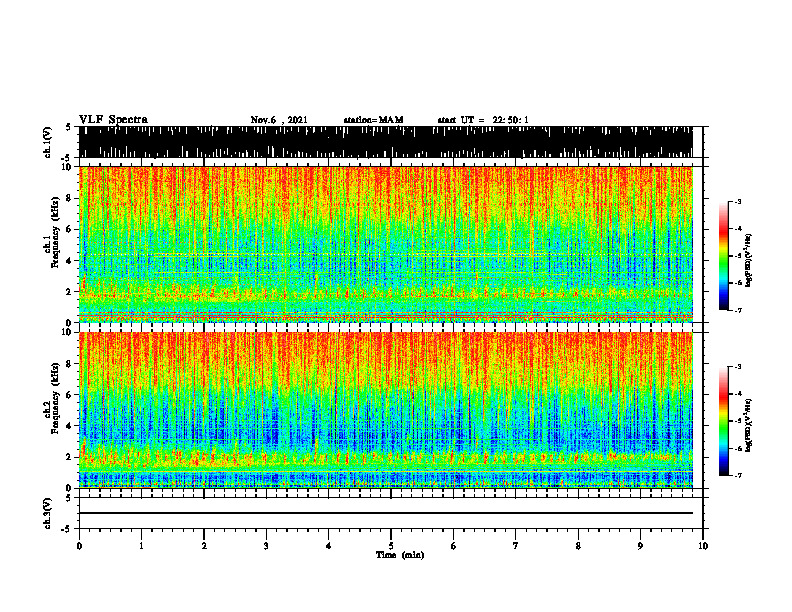This screenshot has width=792, height=612.
Task: Click the "VLF Spectra" plot title
Action: click(x=113, y=119)
